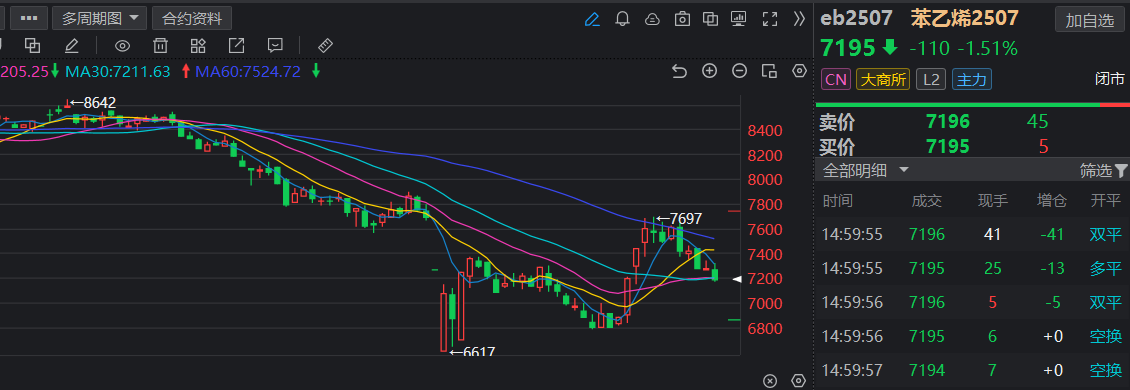Open the grid widgets icon

(x=198, y=45)
